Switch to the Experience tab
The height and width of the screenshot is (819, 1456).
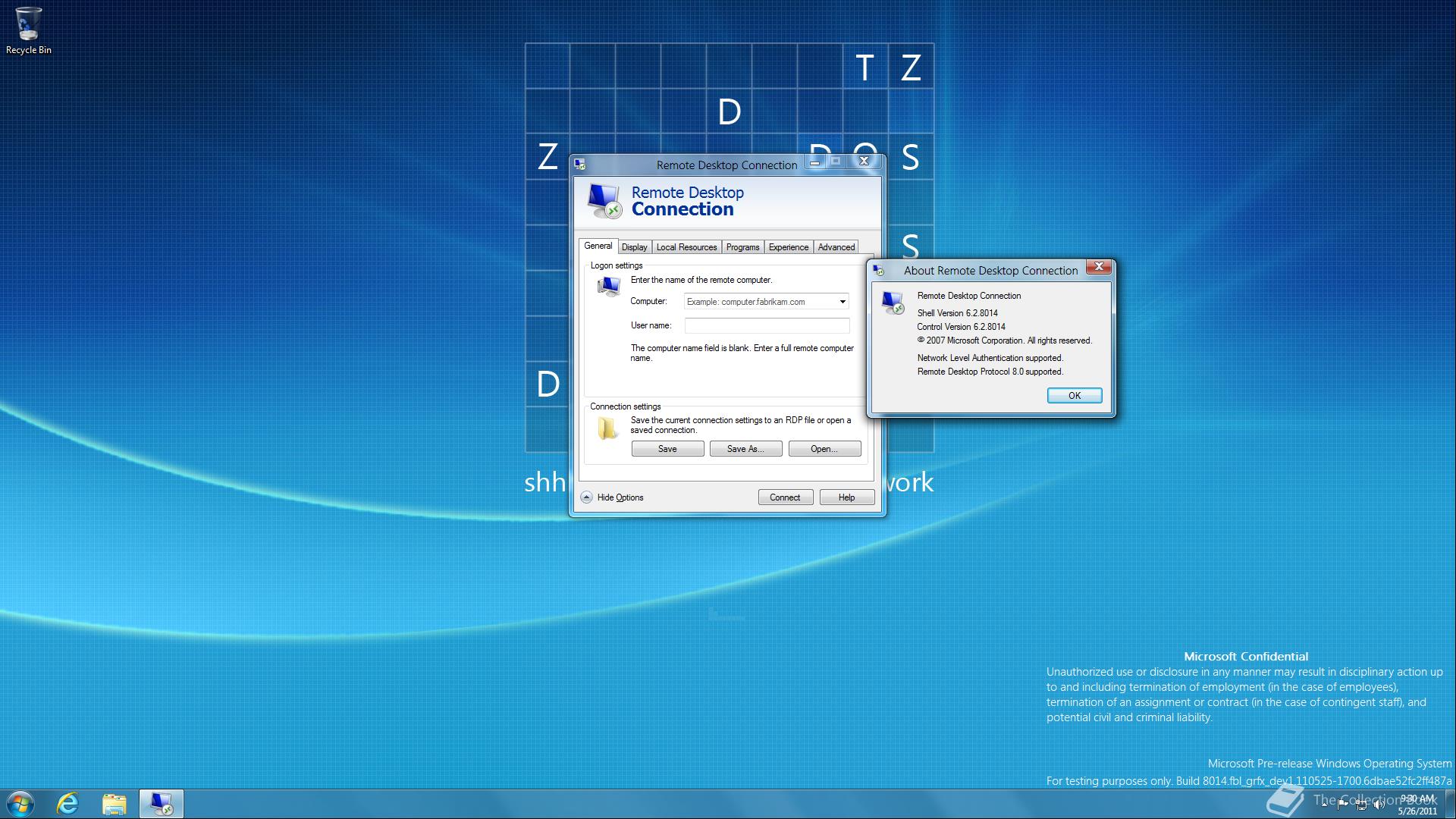point(789,247)
